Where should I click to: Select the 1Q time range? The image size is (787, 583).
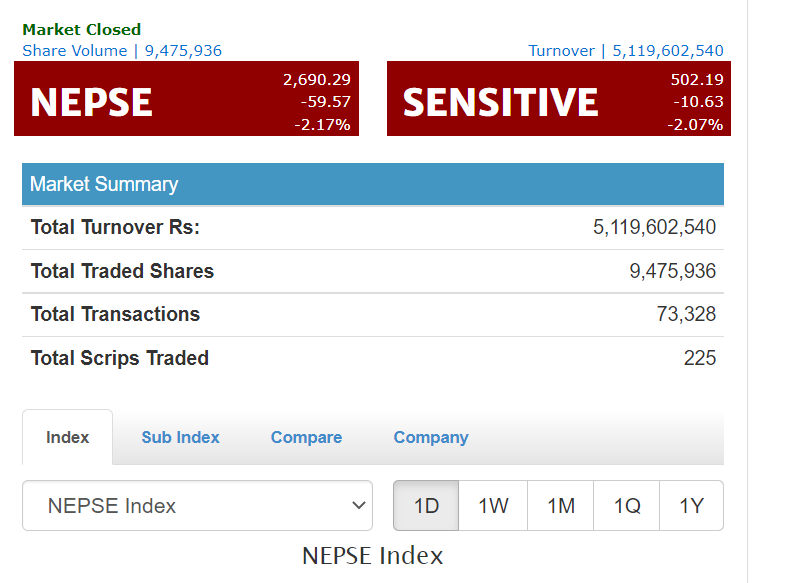626,505
